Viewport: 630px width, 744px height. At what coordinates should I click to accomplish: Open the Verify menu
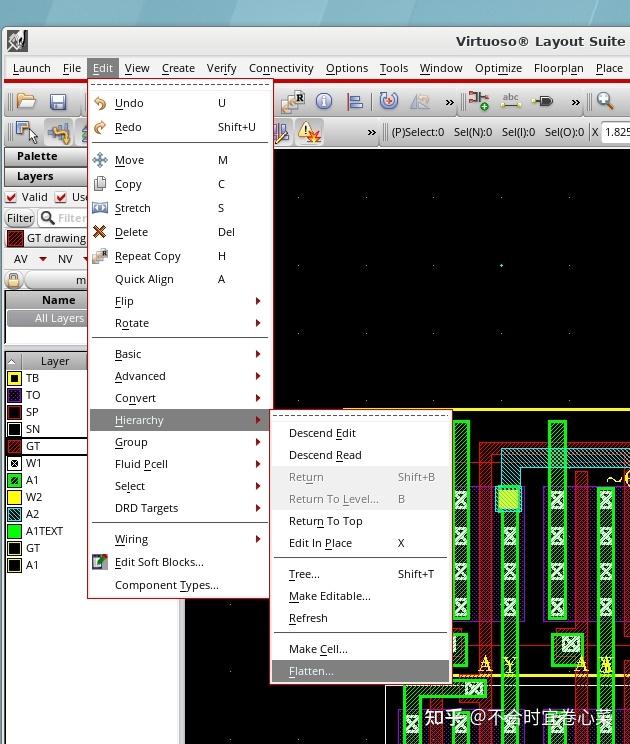point(221,68)
